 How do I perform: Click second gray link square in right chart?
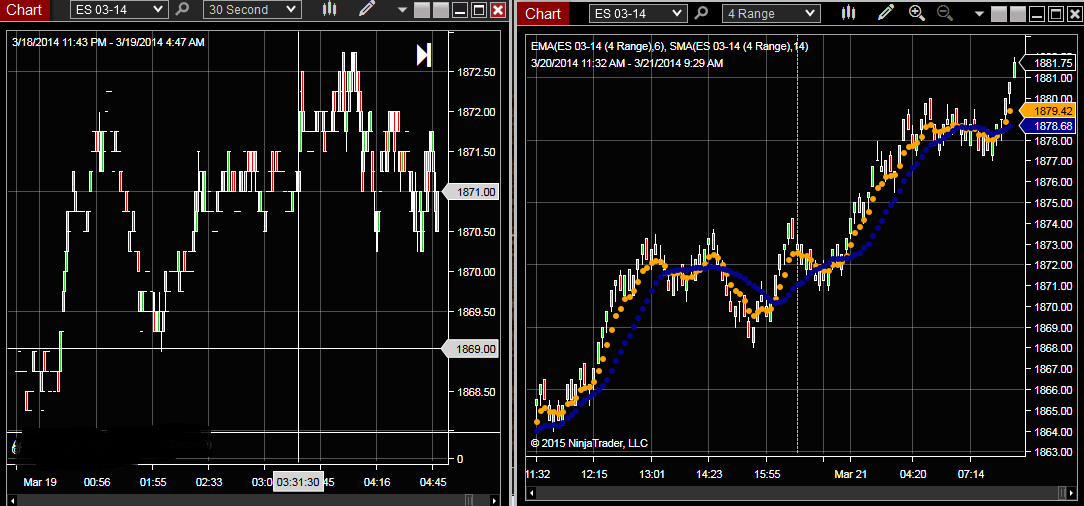[1016, 15]
